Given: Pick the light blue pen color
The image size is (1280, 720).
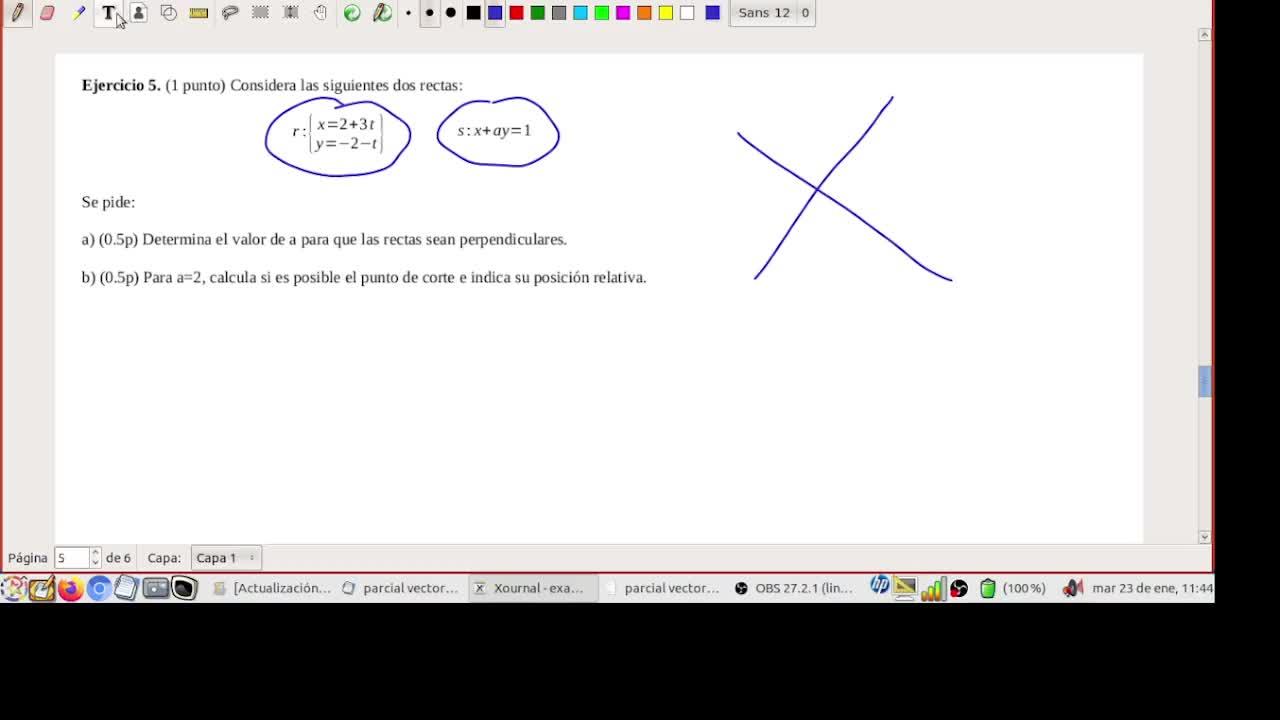Looking at the screenshot, I should pos(580,13).
